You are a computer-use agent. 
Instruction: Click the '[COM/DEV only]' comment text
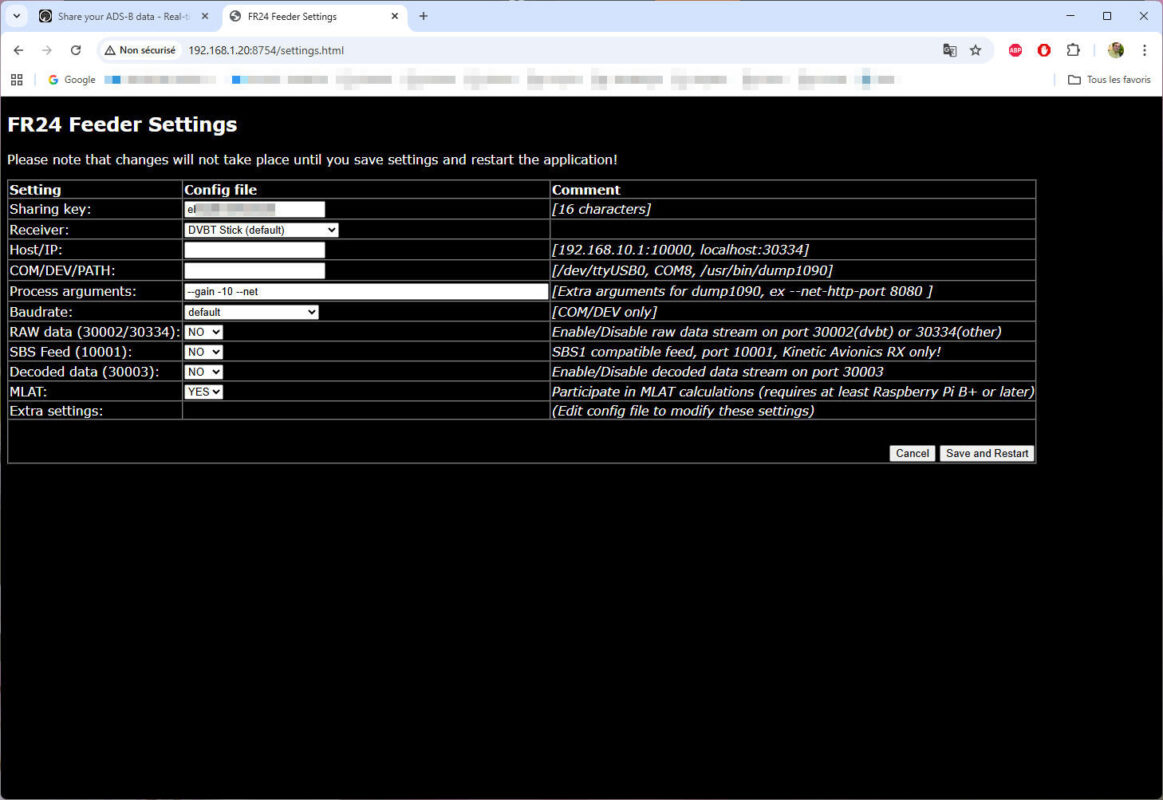[x=604, y=312]
